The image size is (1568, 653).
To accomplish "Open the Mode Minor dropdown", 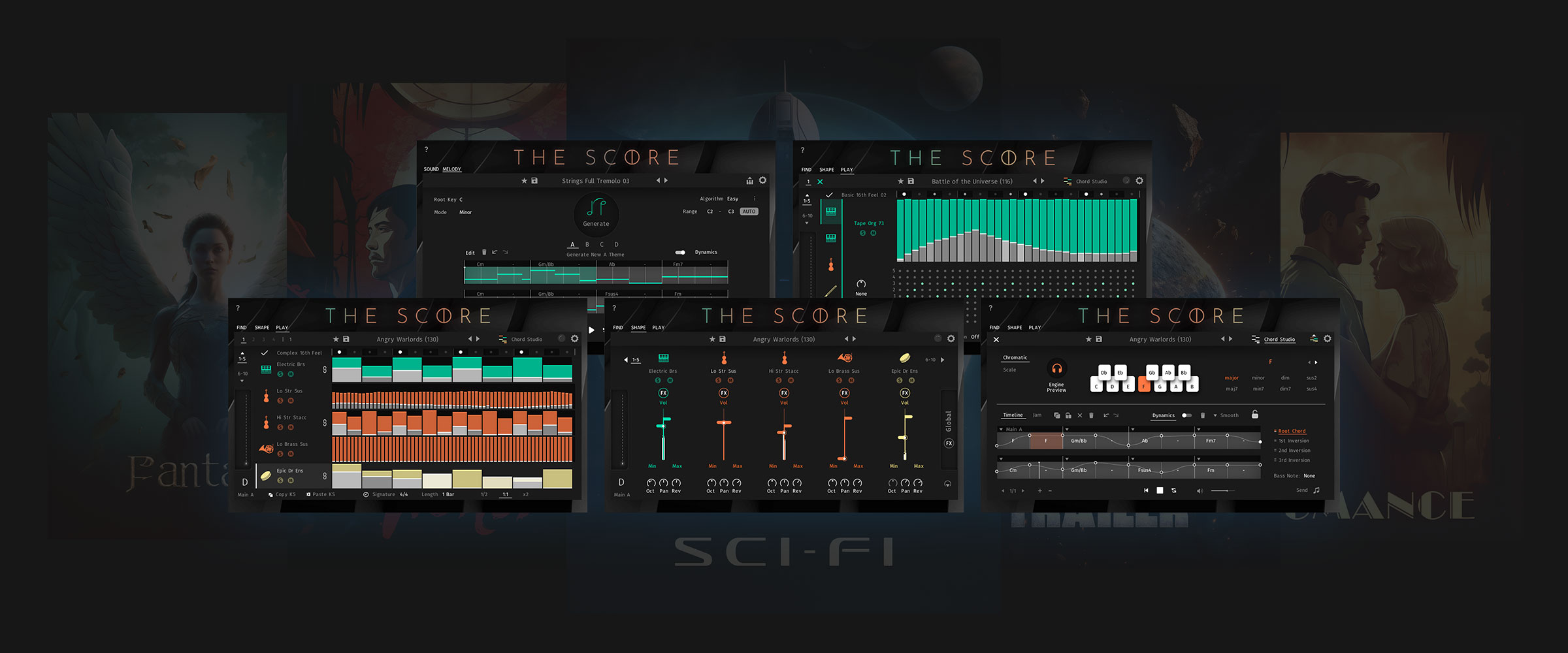I will click(x=465, y=212).
